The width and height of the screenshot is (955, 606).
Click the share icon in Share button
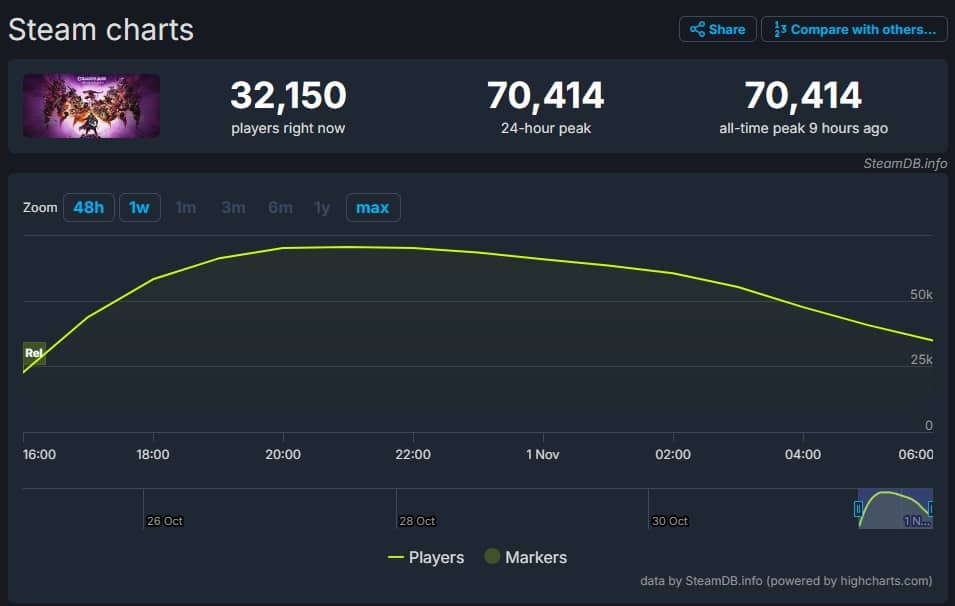pyautogui.click(x=697, y=29)
